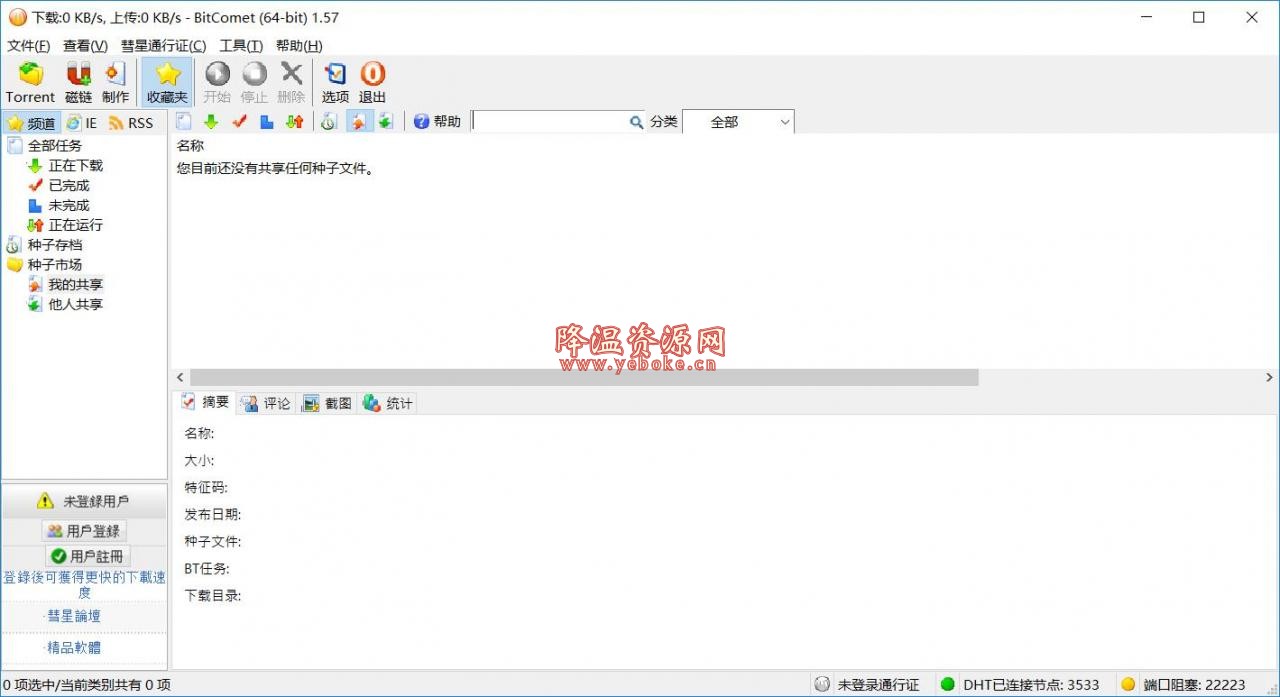Select 已完成 in the sidebar tree
1280x697 pixels.
[x=69, y=186]
